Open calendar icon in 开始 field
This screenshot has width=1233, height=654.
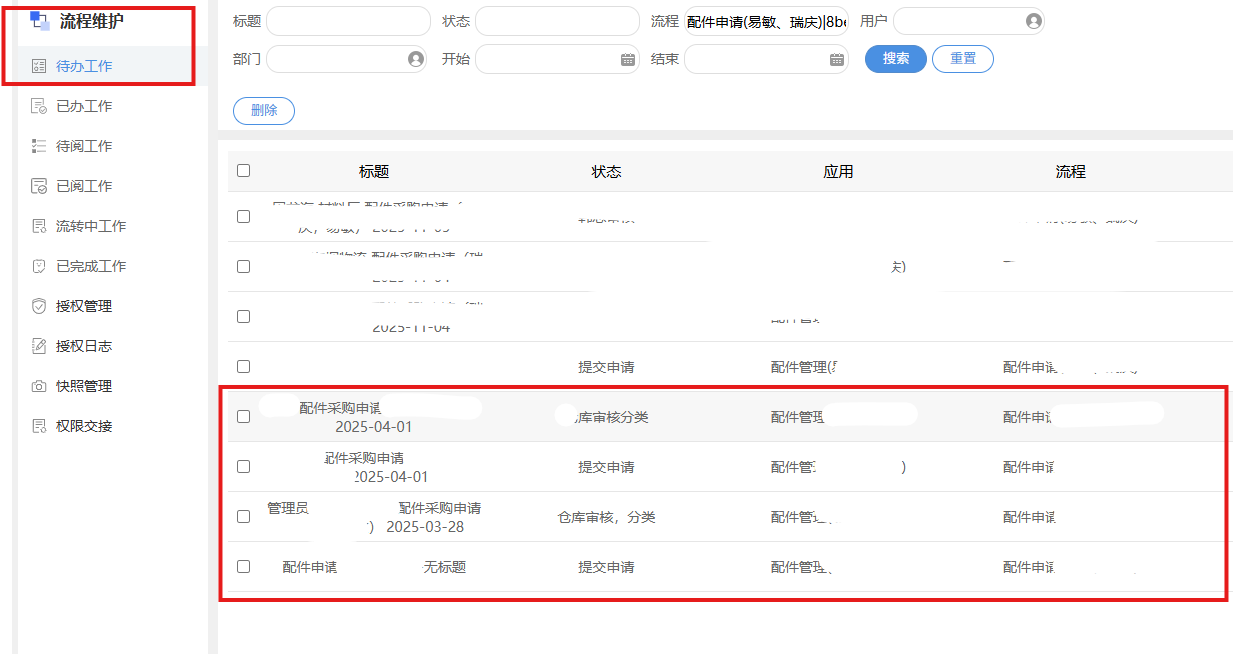[628, 59]
